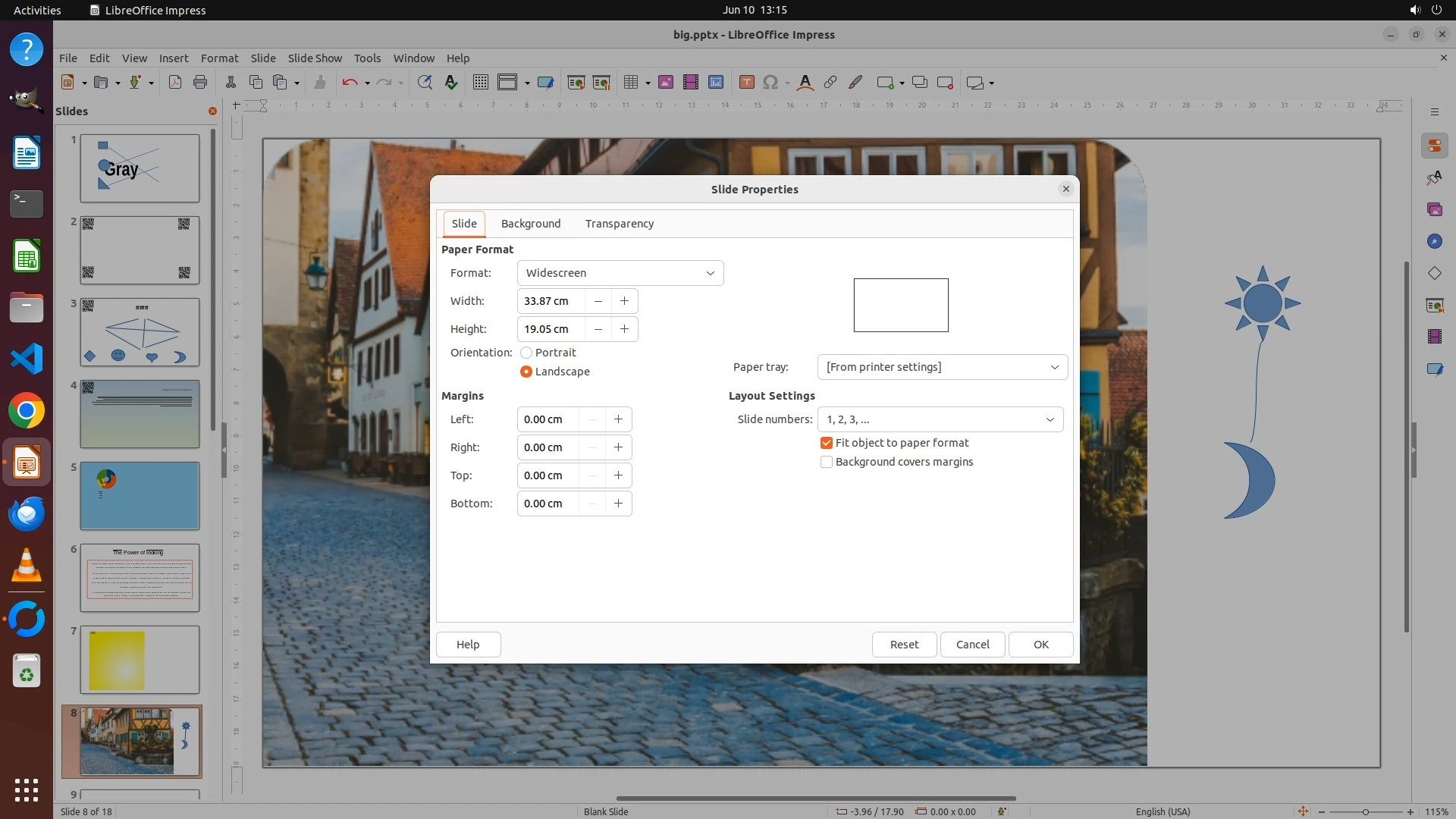Open the Slide numbers format dropdown

(940, 419)
